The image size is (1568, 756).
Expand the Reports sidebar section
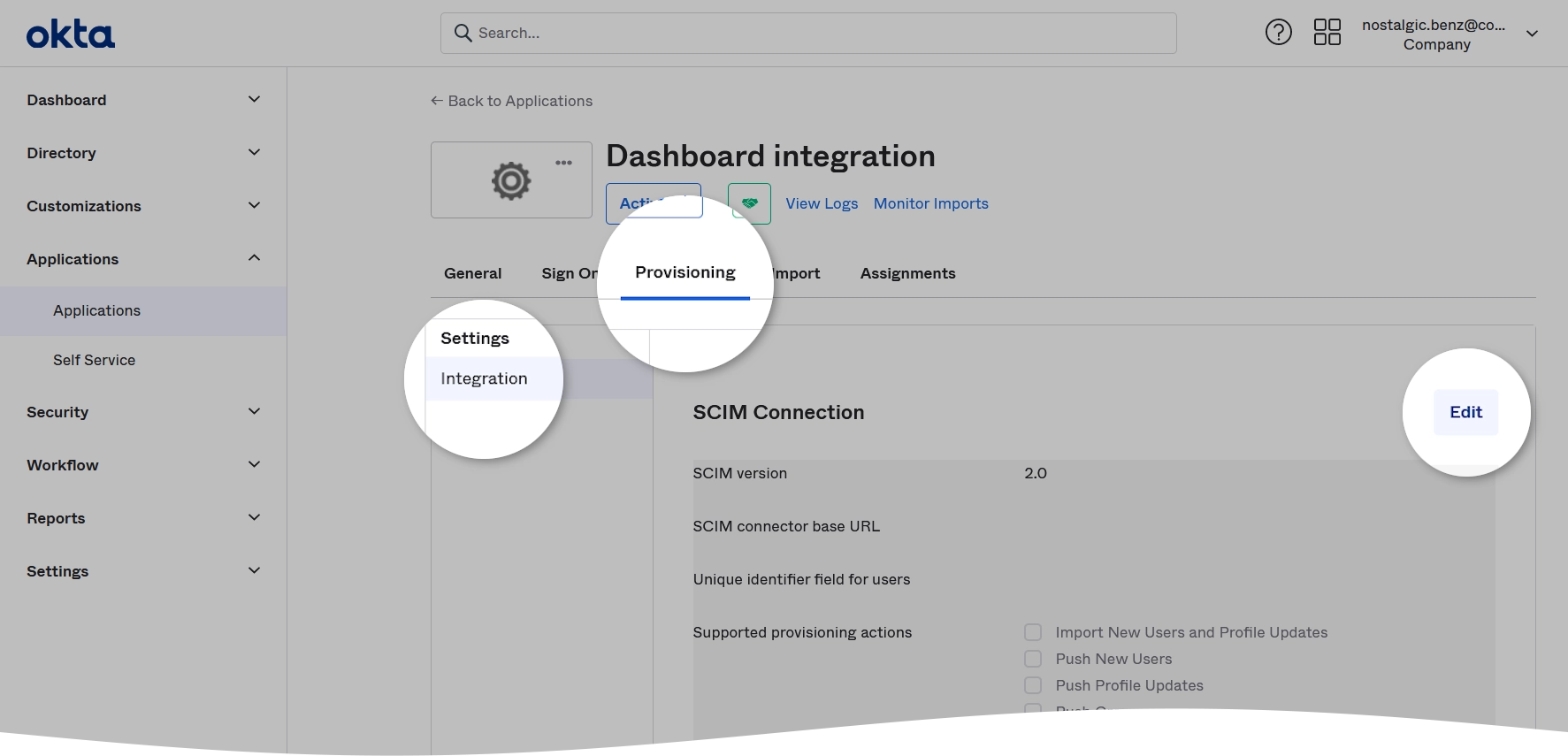pos(143,518)
